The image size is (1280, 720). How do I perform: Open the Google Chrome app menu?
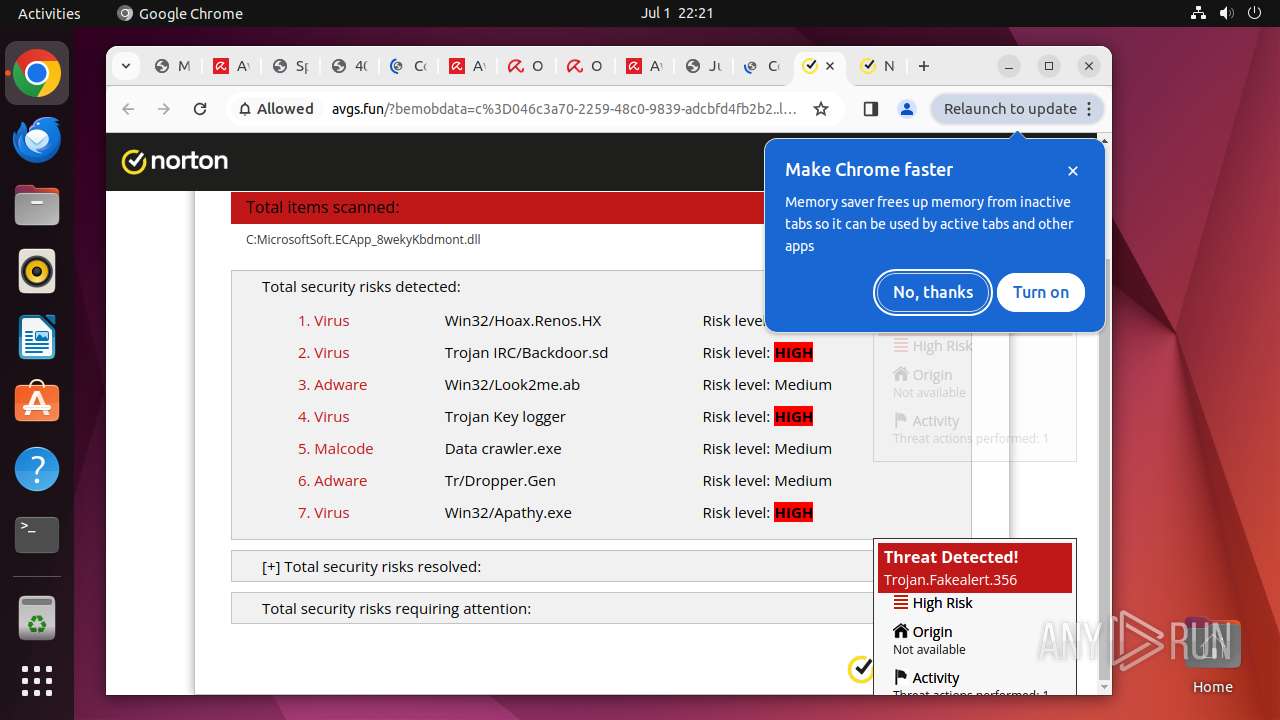pos(180,13)
